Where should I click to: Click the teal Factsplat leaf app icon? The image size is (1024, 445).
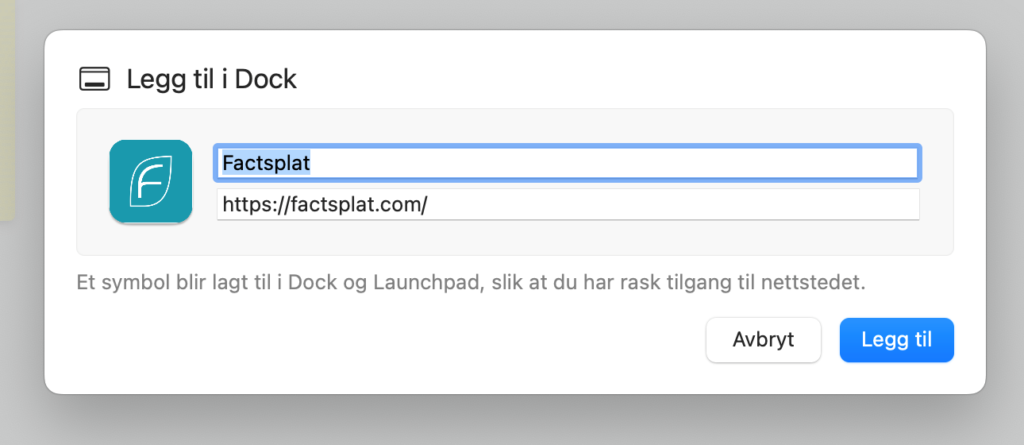(150, 181)
